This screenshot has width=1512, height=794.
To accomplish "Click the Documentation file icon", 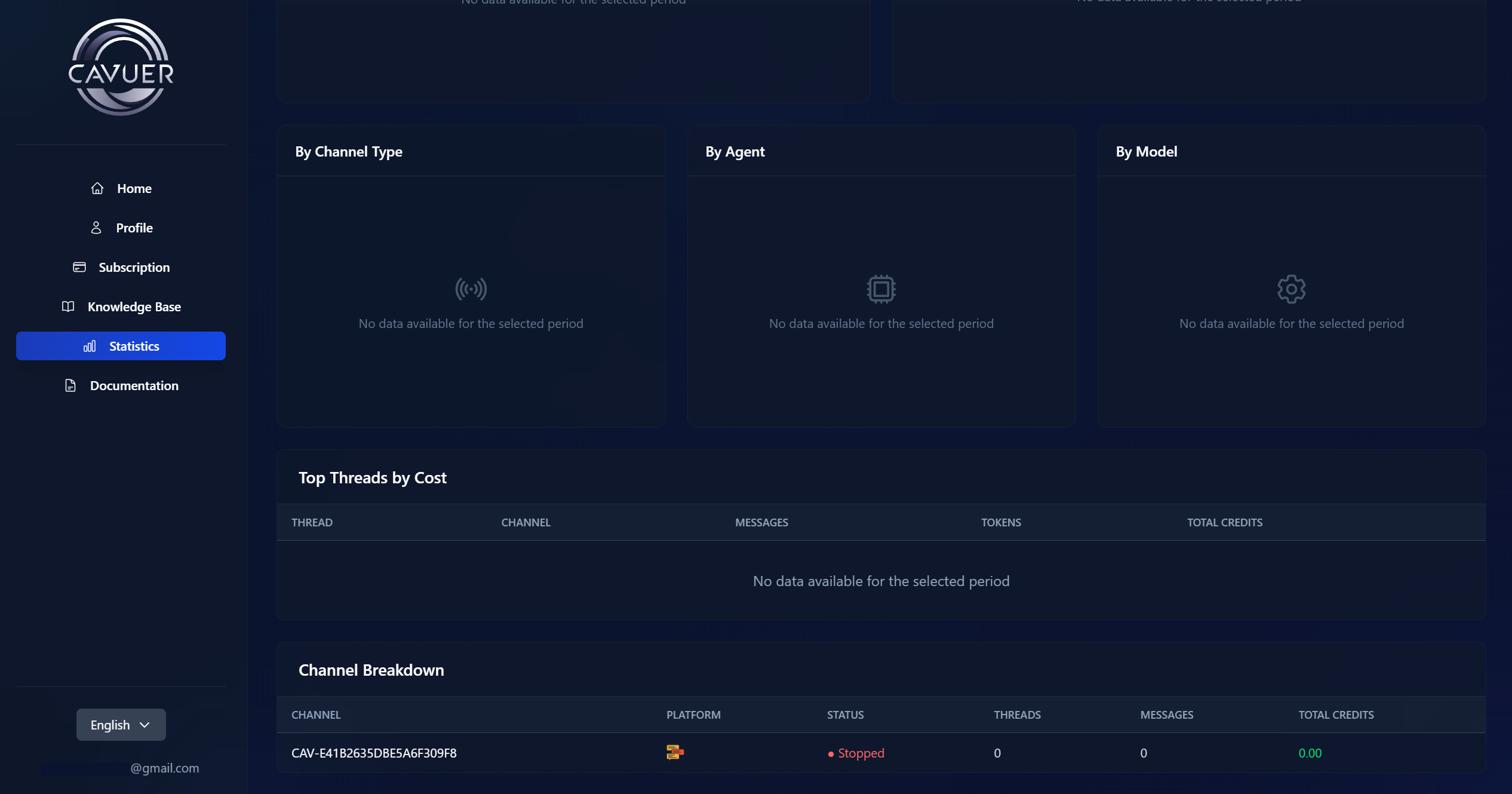I will click(x=70, y=386).
